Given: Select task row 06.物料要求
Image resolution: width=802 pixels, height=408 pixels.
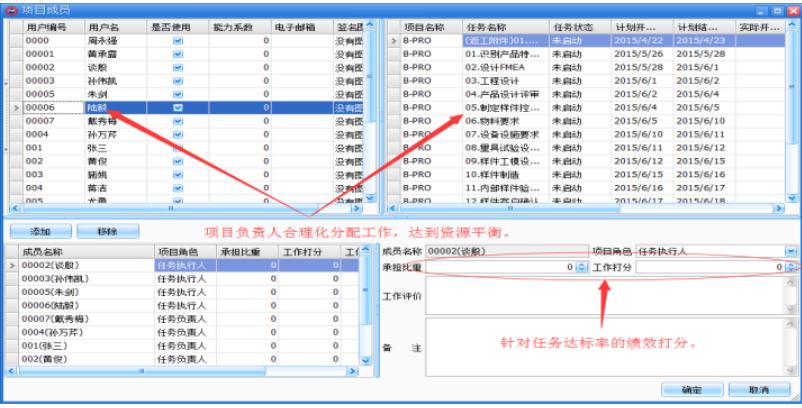Looking at the screenshot, I should click(x=587, y=121).
